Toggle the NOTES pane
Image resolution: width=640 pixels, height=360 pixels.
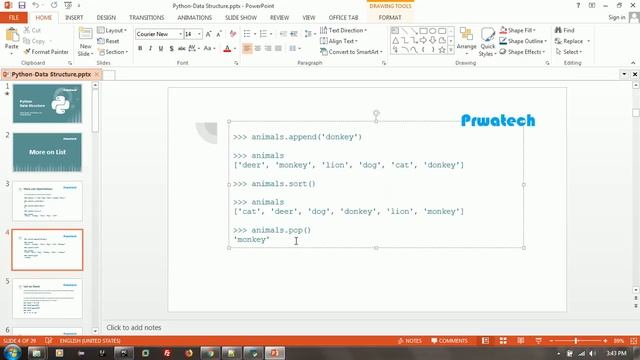[410, 341]
